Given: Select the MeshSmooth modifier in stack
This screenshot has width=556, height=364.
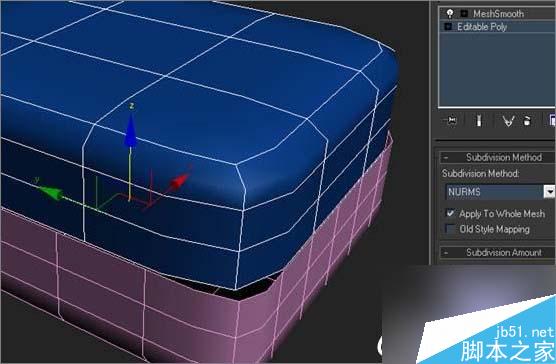Looking at the screenshot, I should coord(497,13).
